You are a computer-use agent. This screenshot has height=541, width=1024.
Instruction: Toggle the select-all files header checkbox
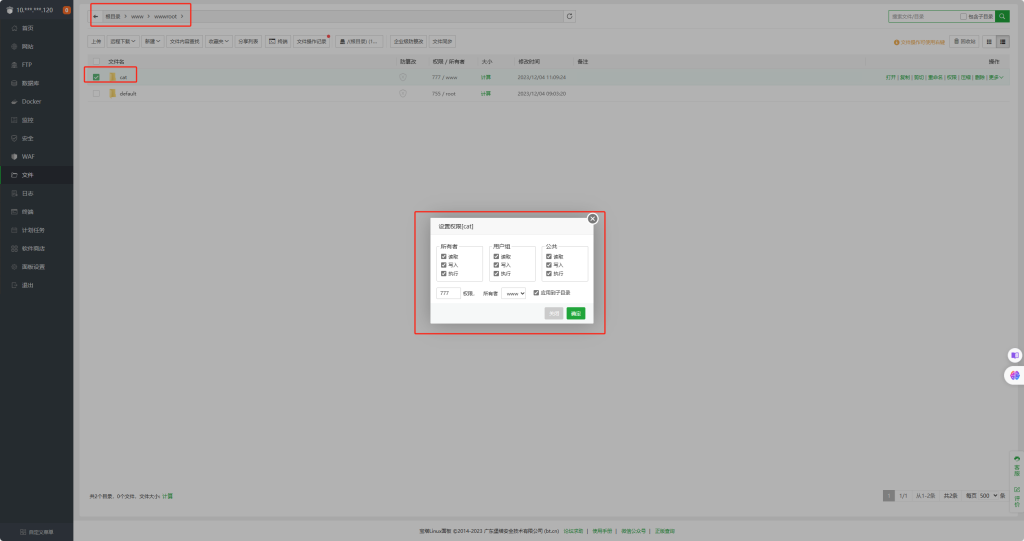click(x=97, y=61)
